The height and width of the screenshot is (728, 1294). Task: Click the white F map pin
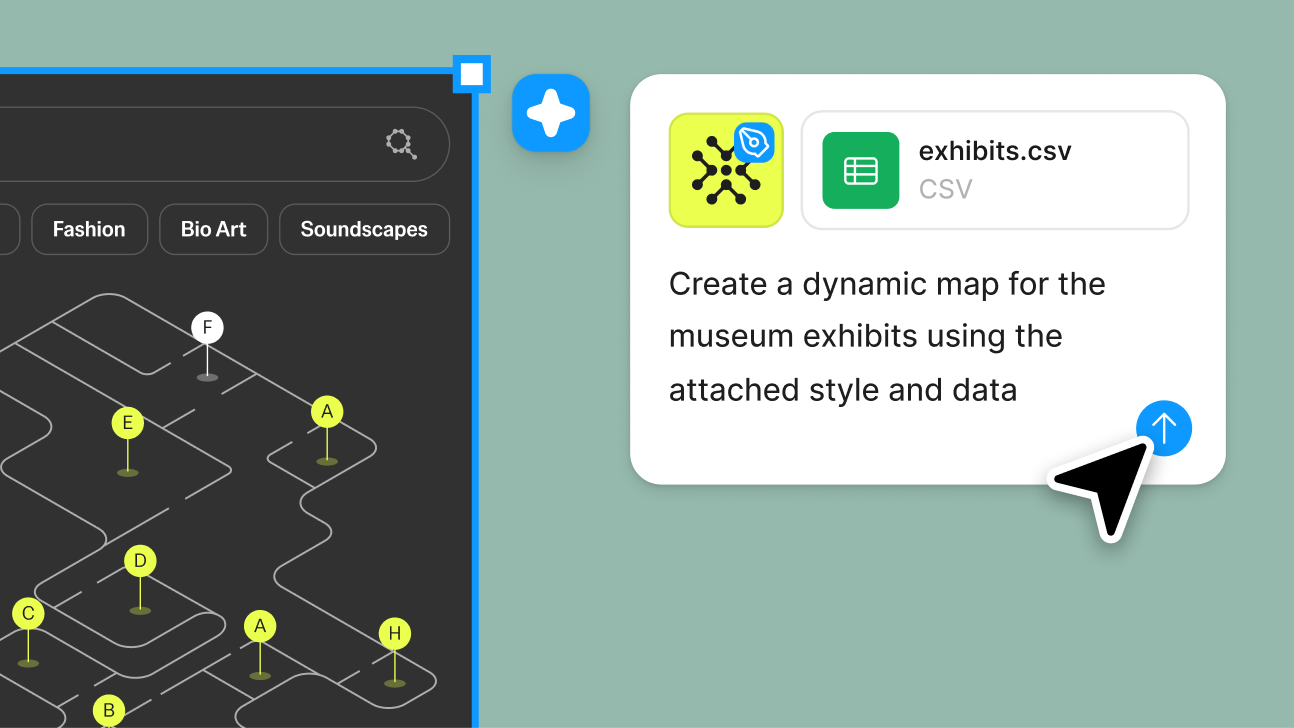(x=207, y=327)
